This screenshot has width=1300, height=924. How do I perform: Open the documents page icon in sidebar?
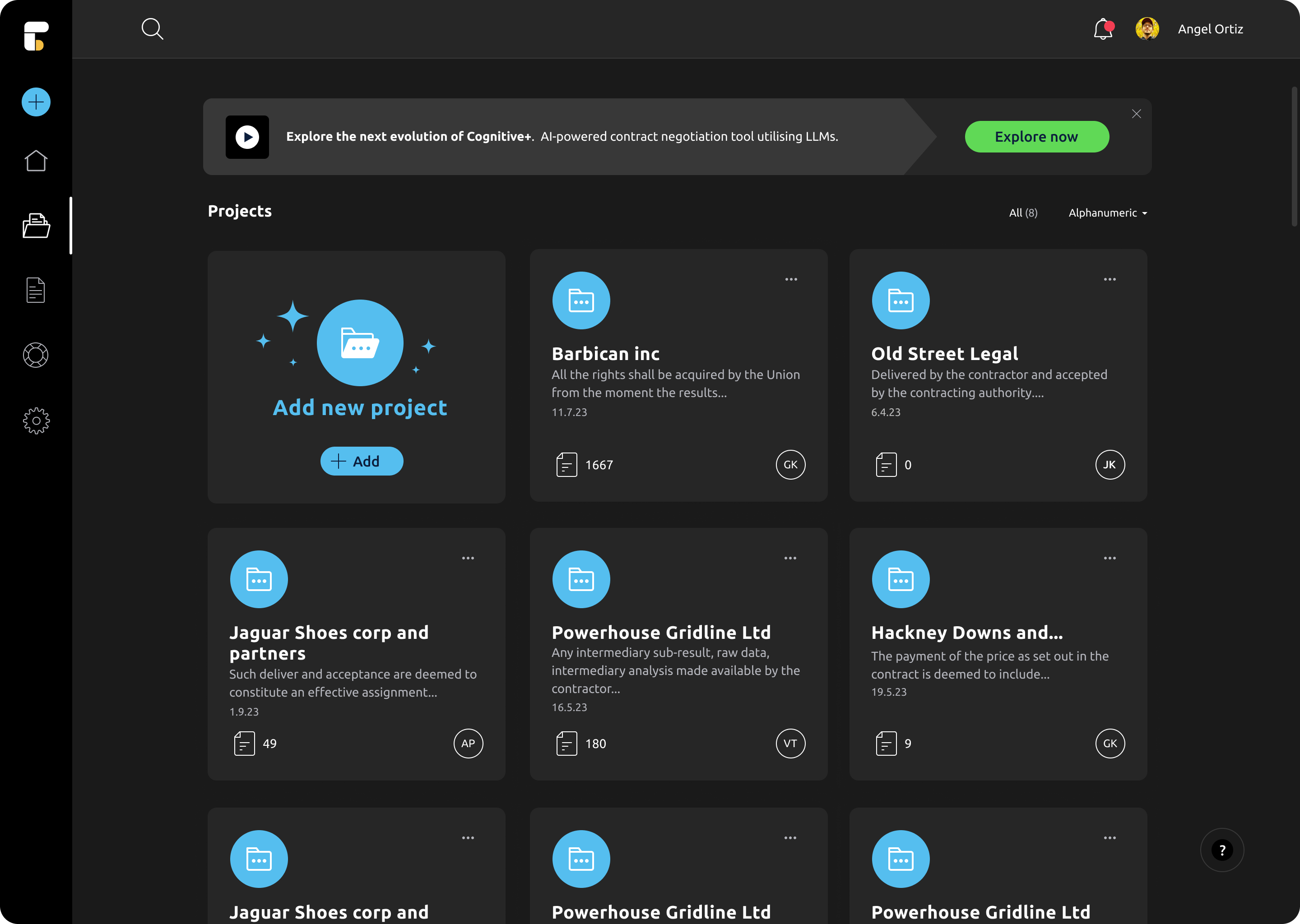[36, 290]
